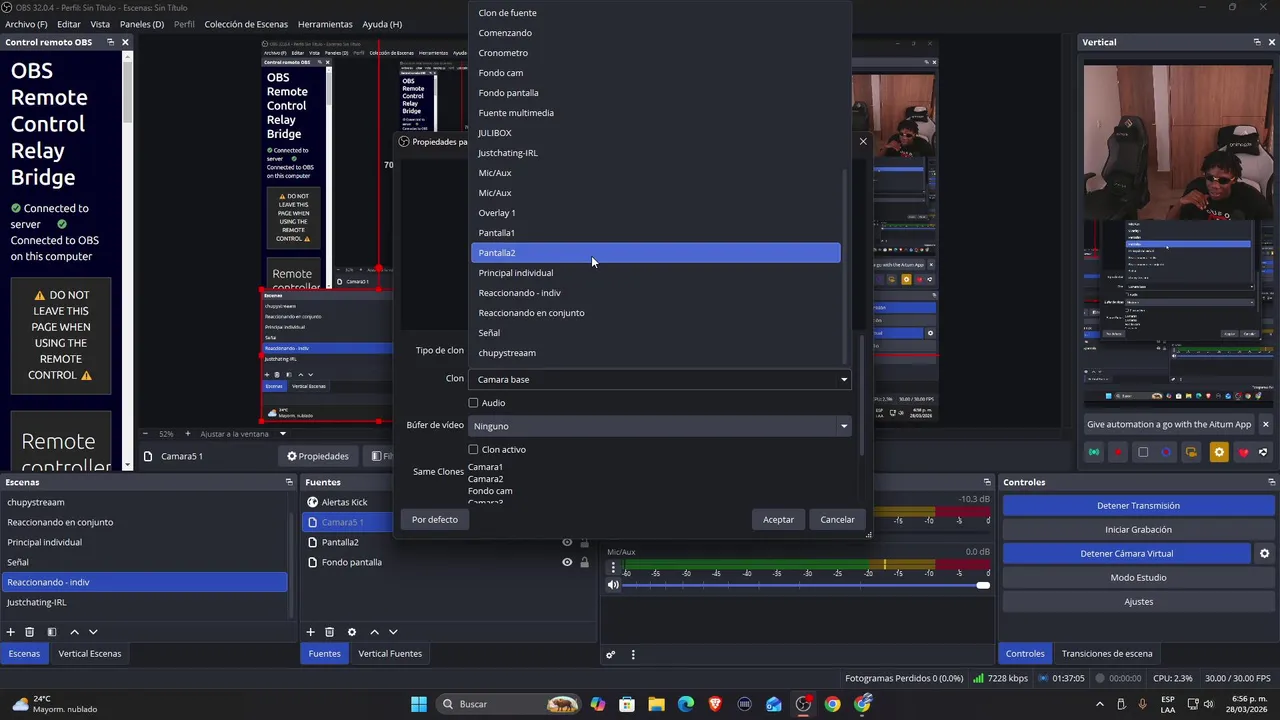Enable the Audio checkbox
The height and width of the screenshot is (720, 1280).
point(474,403)
